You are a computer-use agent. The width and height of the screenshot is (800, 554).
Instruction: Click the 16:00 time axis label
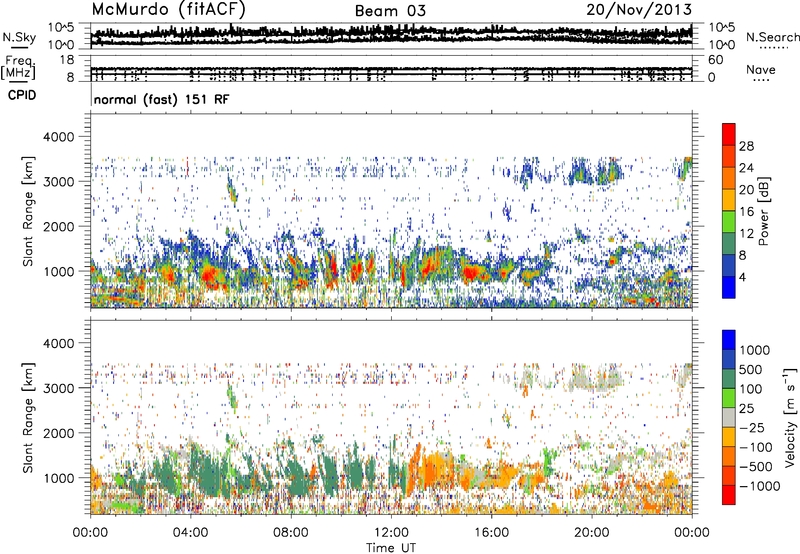pyautogui.click(x=491, y=533)
